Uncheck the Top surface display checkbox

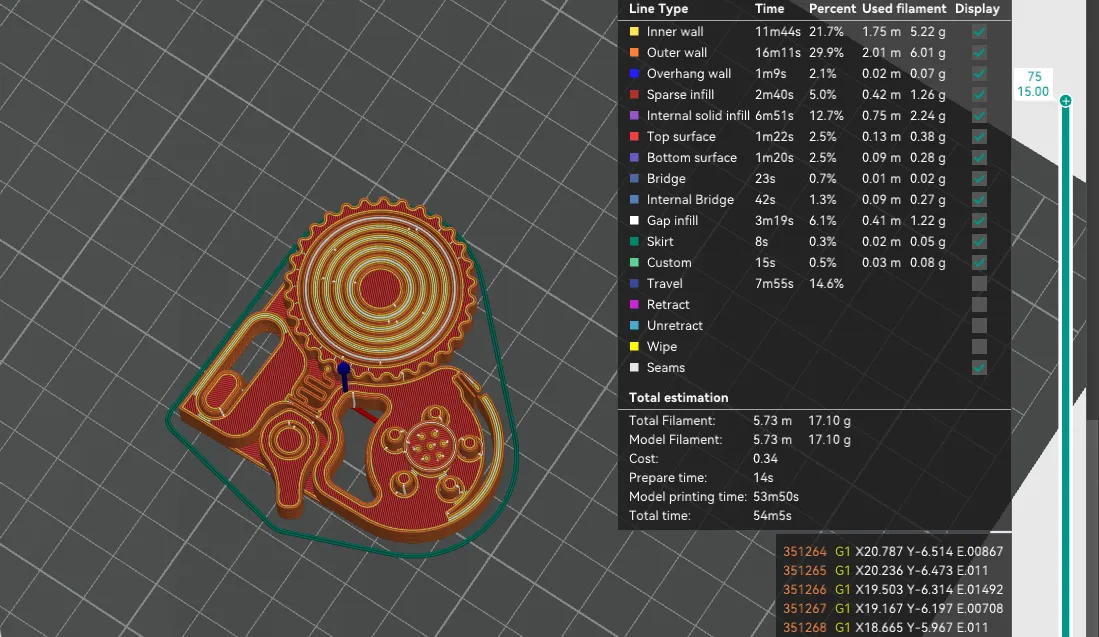(x=979, y=137)
